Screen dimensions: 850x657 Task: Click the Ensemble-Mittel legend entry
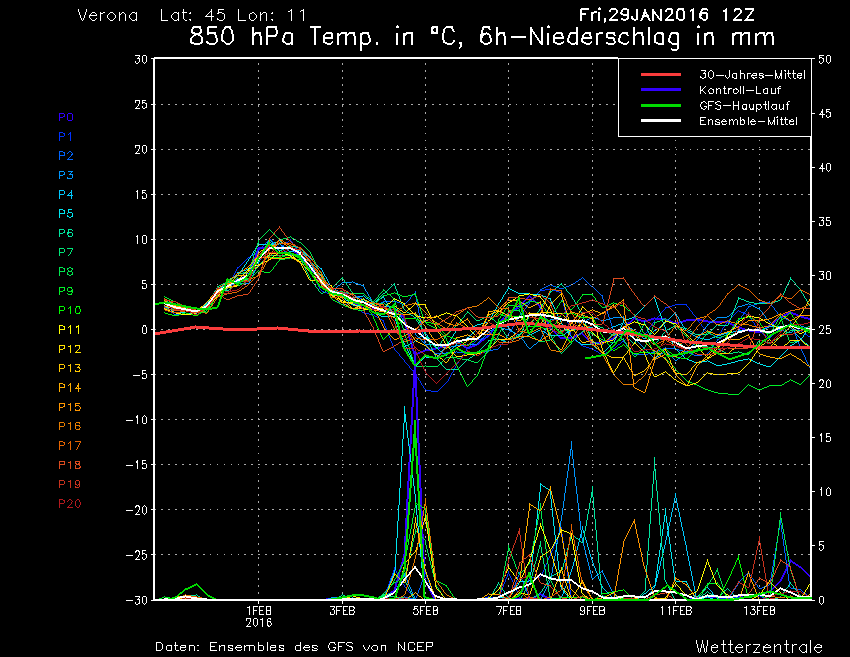tap(748, 121)
